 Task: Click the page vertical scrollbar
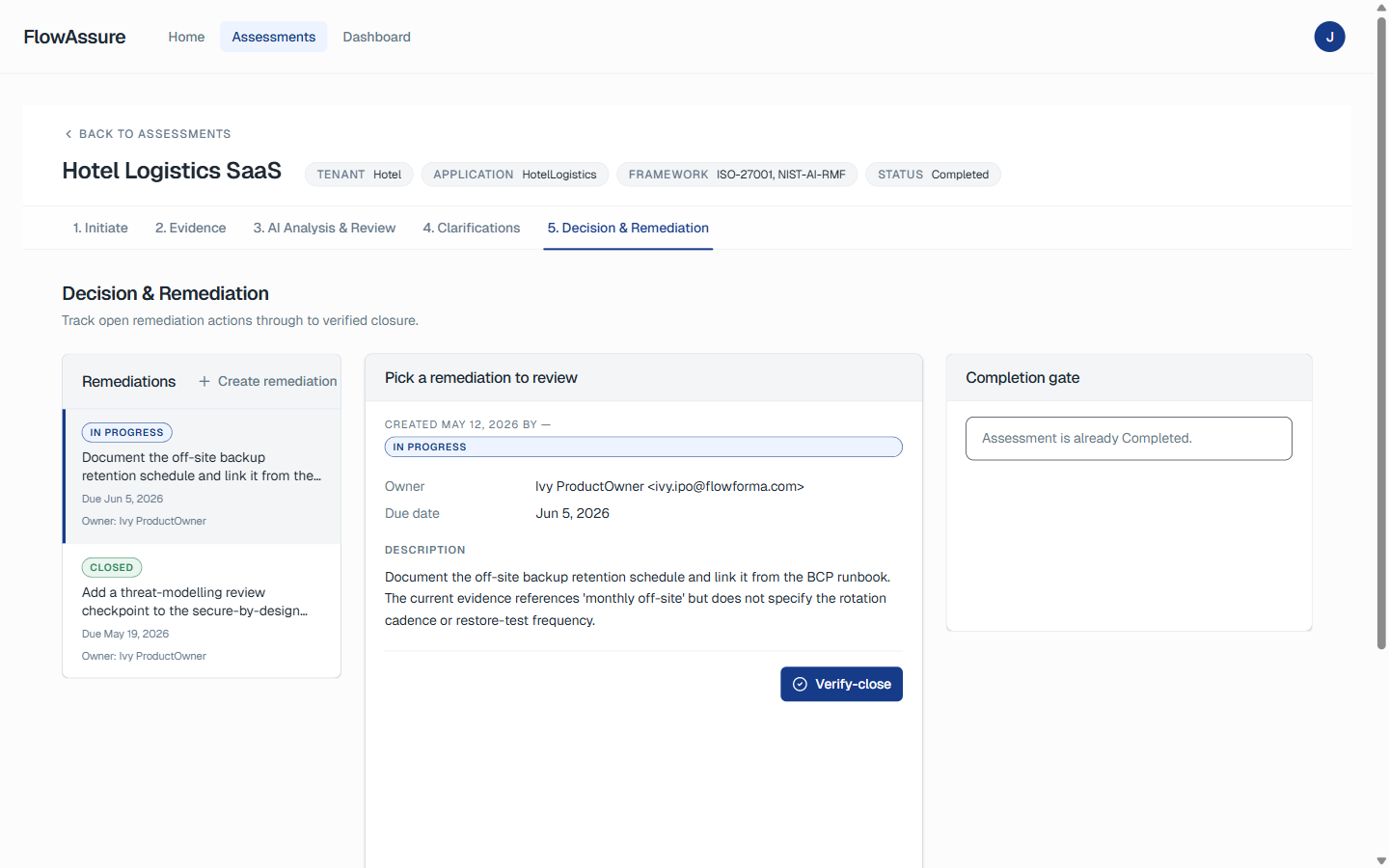coord(1381,333)
